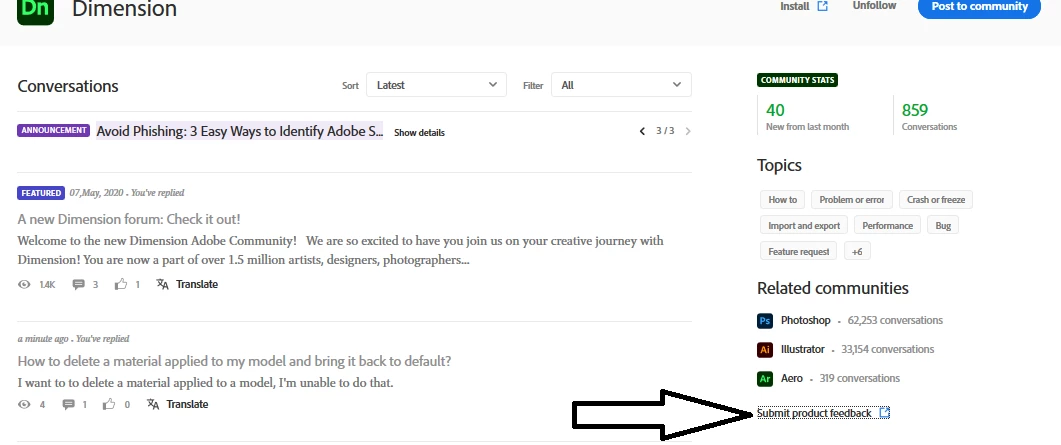The image size is (1061, 445).
Task: Show details of the announcement
Action: point(420,133)
